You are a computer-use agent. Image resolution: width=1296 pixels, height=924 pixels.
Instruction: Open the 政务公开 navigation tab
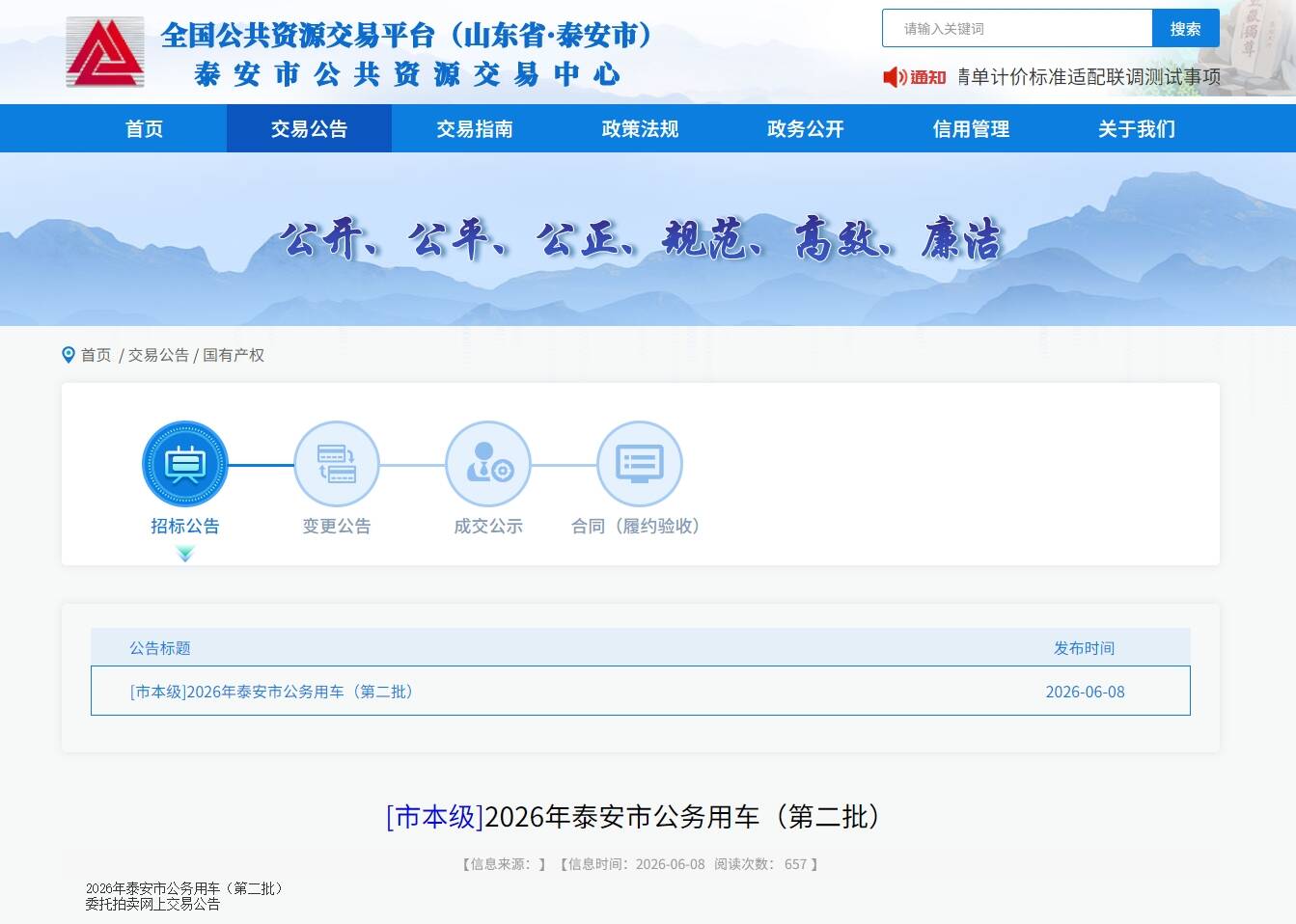(x=806, y=128)
